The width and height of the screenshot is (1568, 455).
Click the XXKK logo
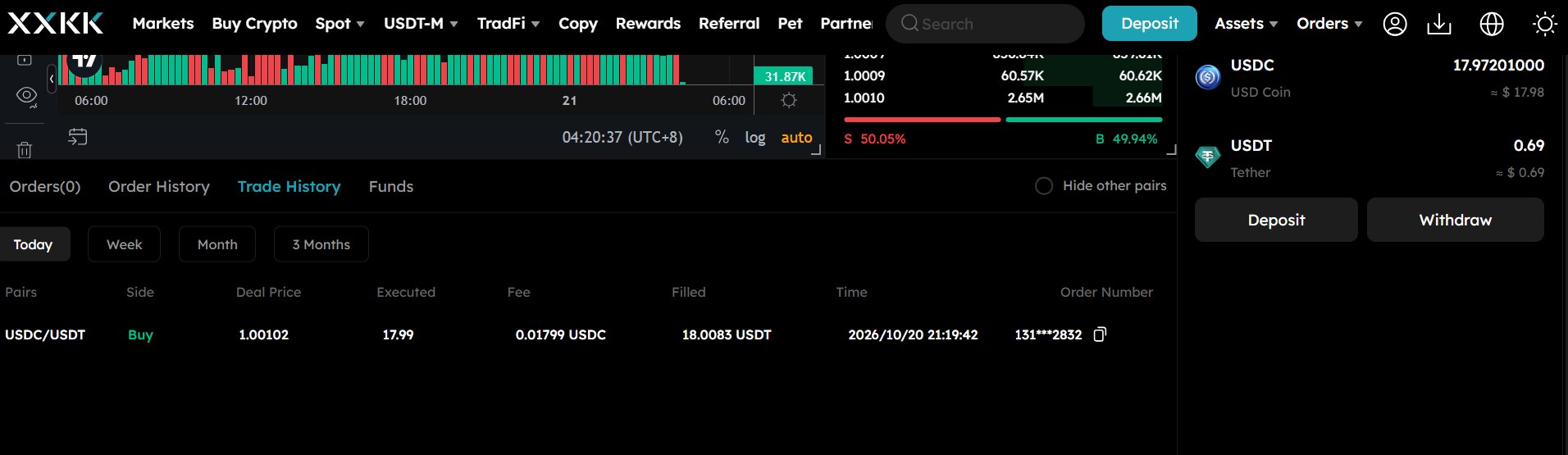(x=56, y=23)
